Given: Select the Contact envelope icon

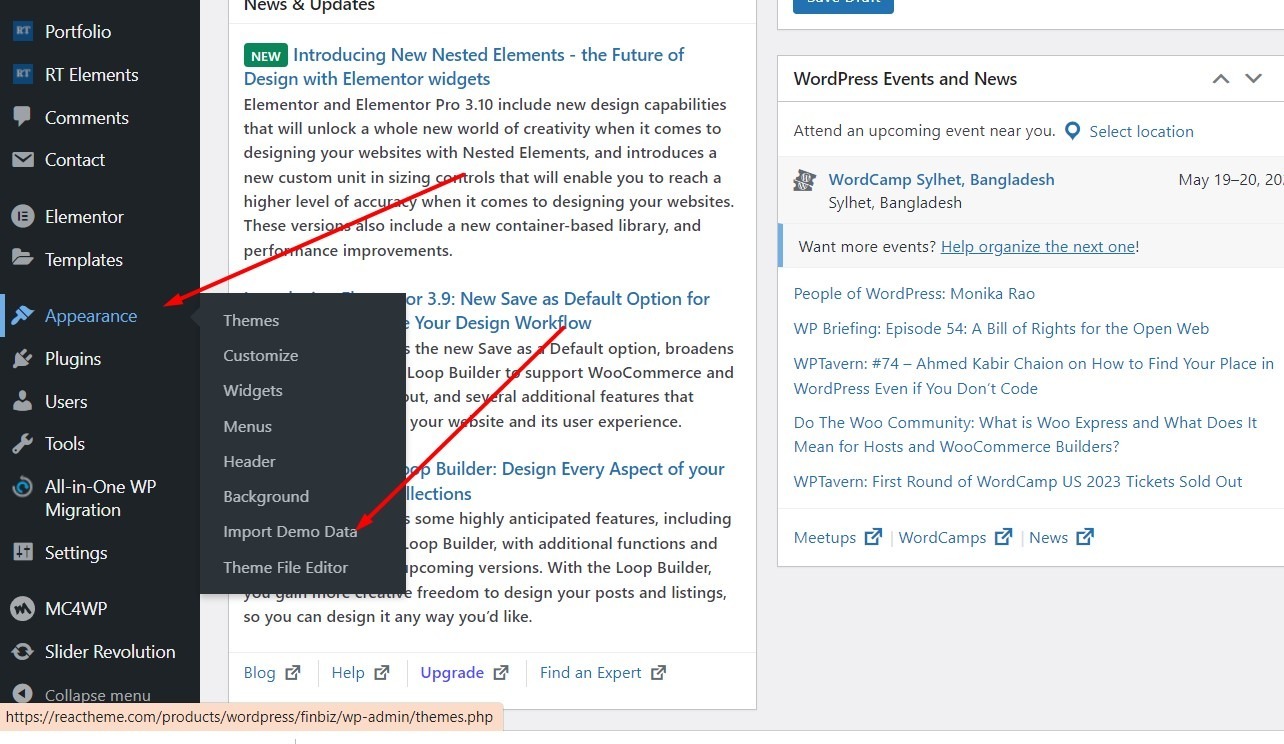Looking at the screenshot, I should click(x=22, y=160).
